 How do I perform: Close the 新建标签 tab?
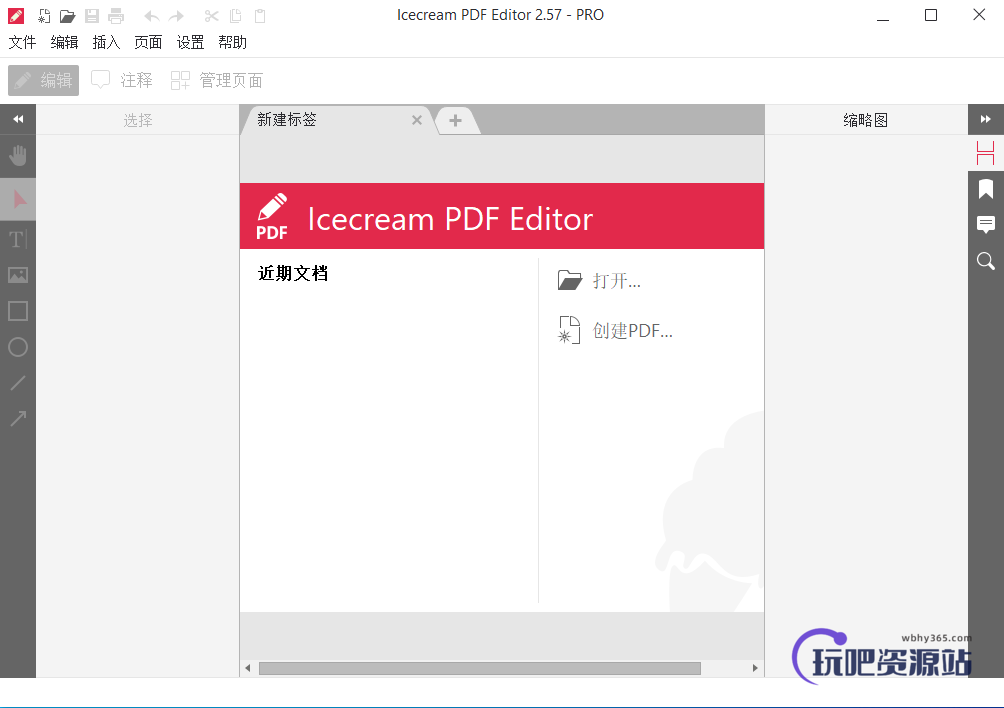[417, 120]
